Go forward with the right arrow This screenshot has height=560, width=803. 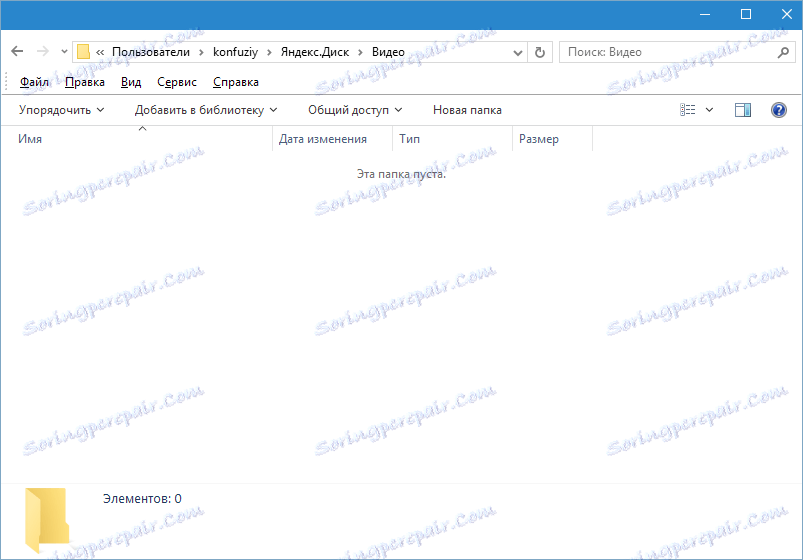click(x=43, y=51)
